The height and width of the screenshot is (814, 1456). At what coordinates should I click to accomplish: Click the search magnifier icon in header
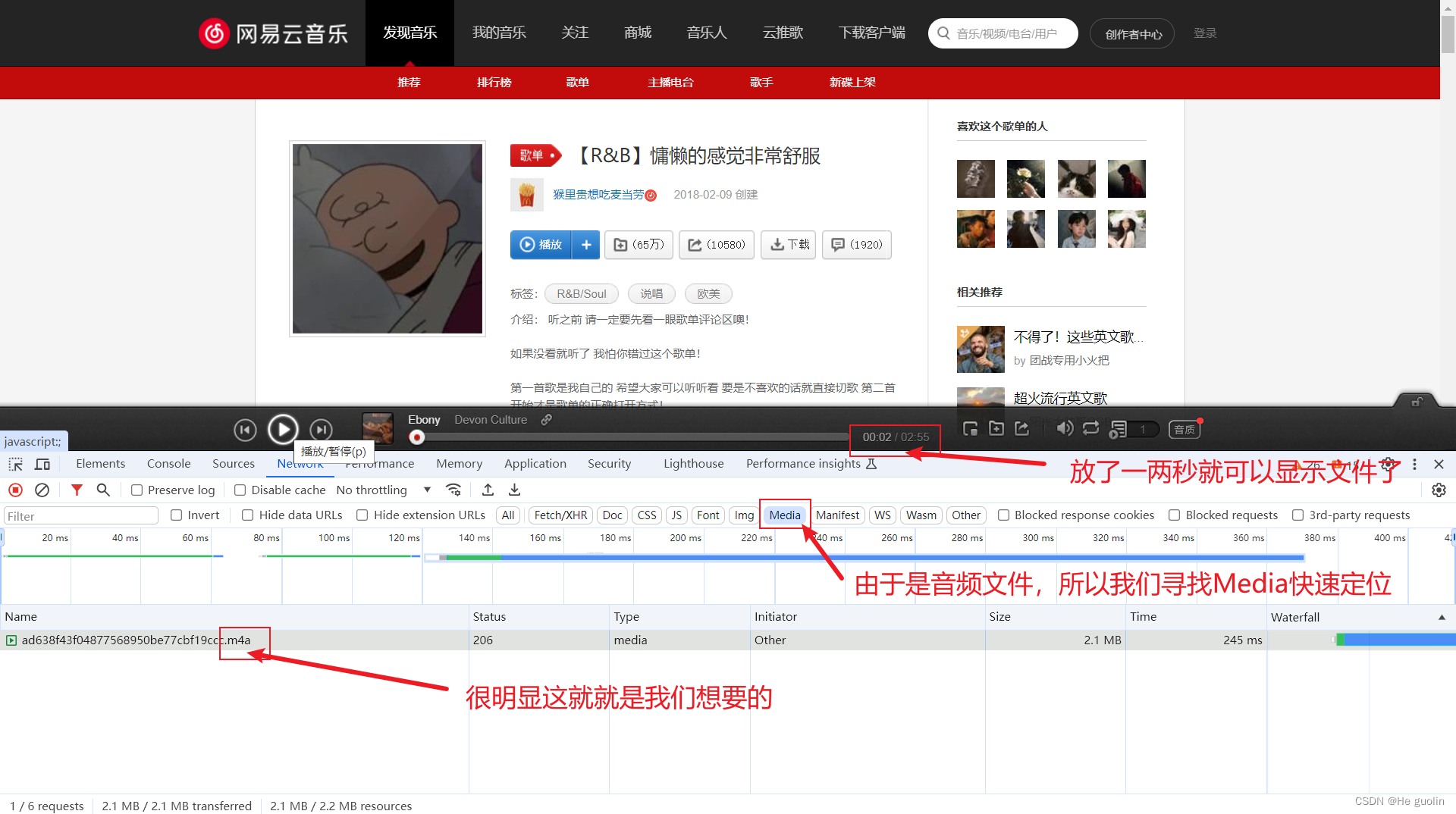click(943, 33)
